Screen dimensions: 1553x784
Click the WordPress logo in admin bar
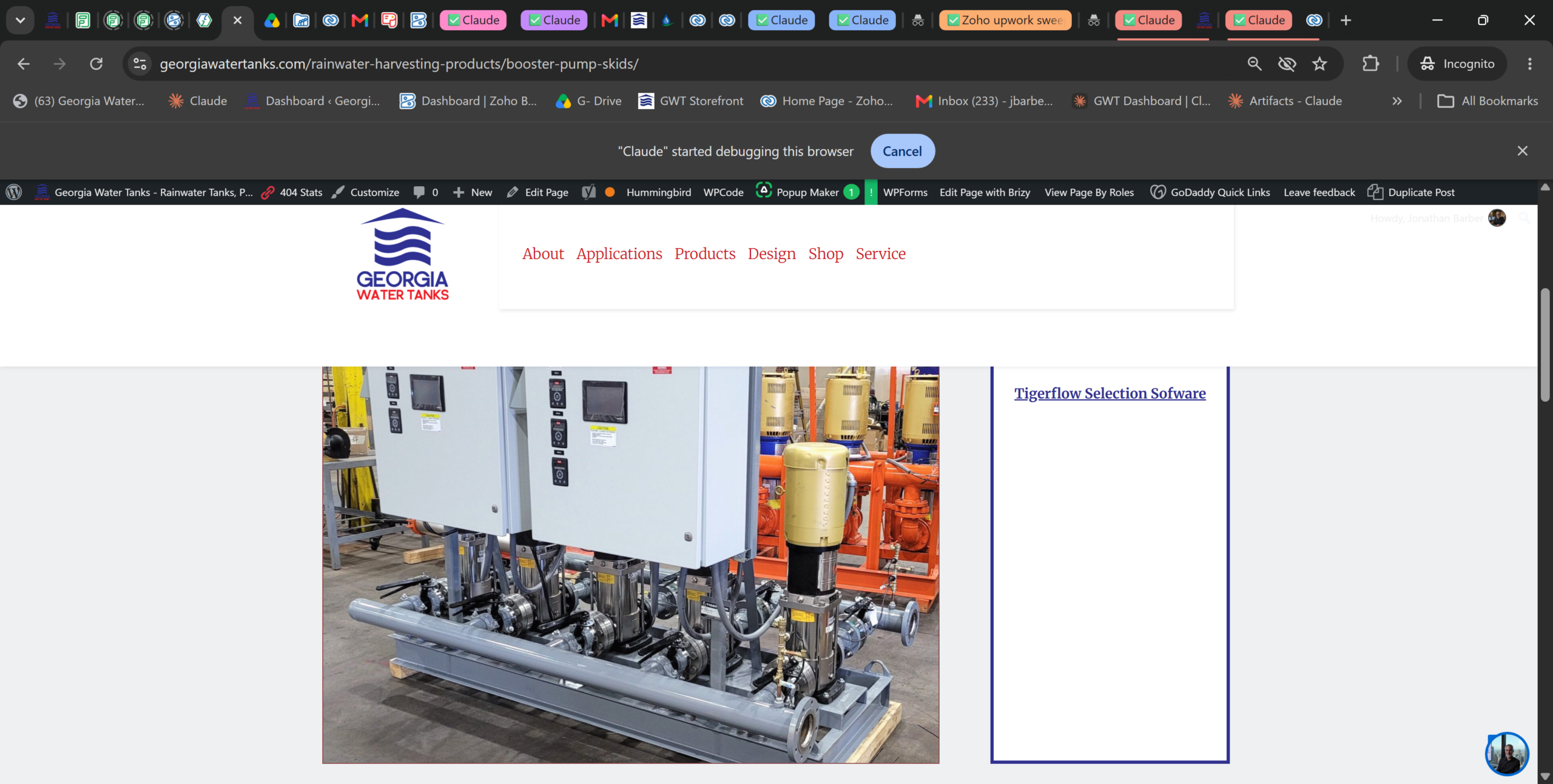[14, 192]
